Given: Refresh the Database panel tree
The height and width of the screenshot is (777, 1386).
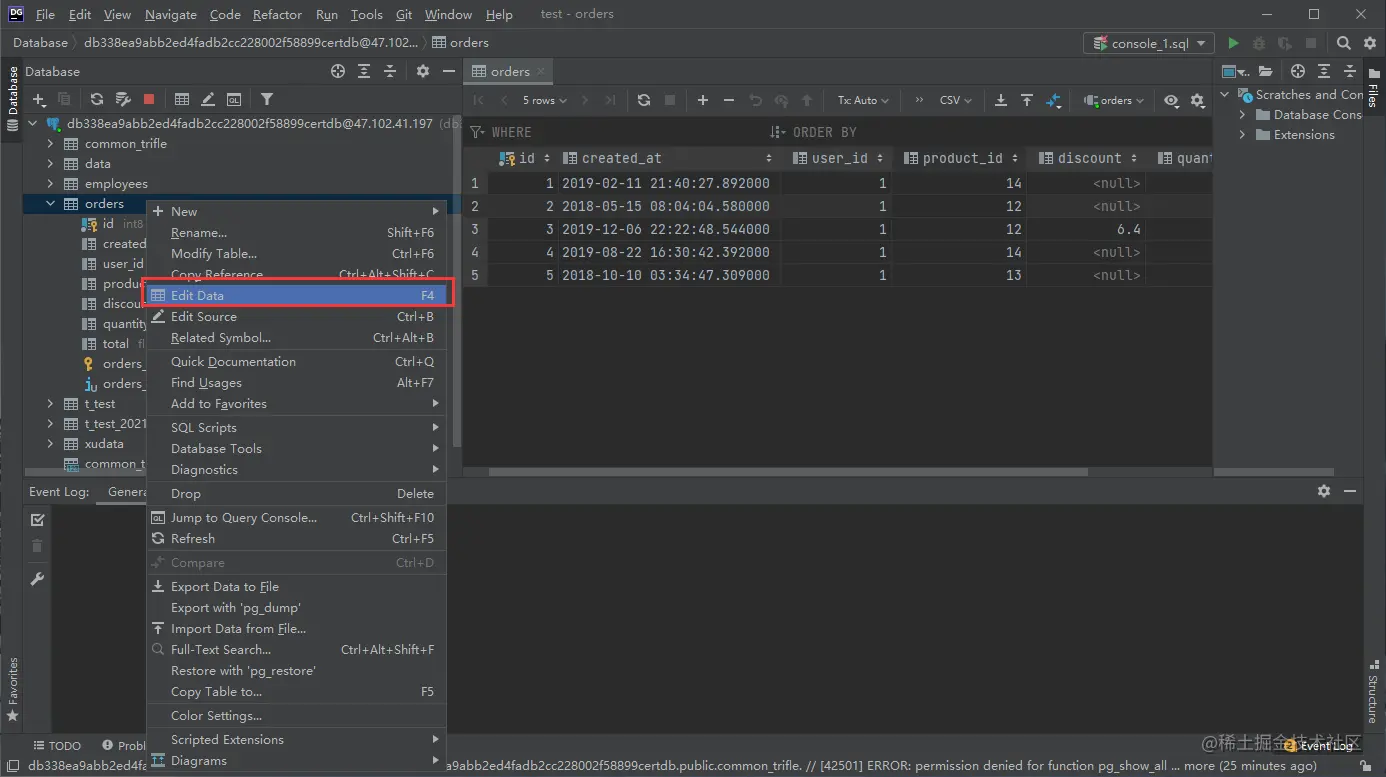Looking at the screenshot, I should pyautogui.click(x=97, y=99).
